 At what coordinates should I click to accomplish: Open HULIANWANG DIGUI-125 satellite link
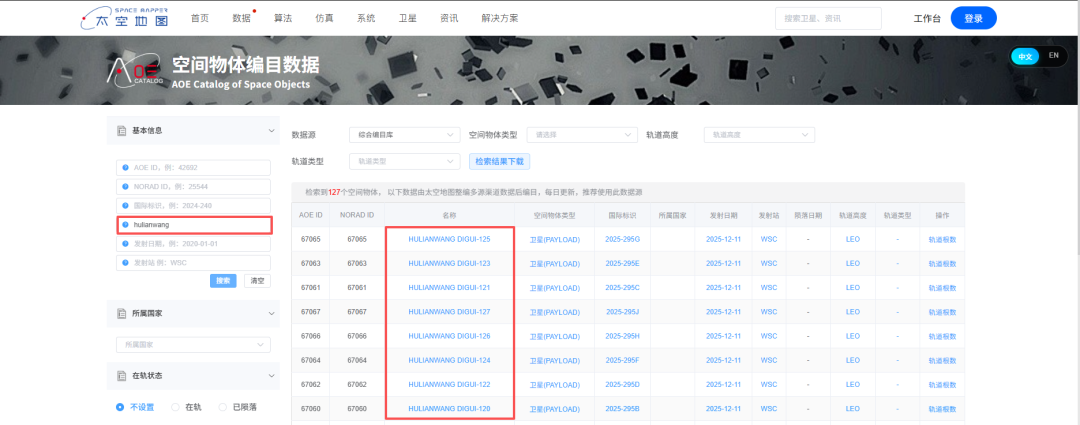tap(449, 239)
